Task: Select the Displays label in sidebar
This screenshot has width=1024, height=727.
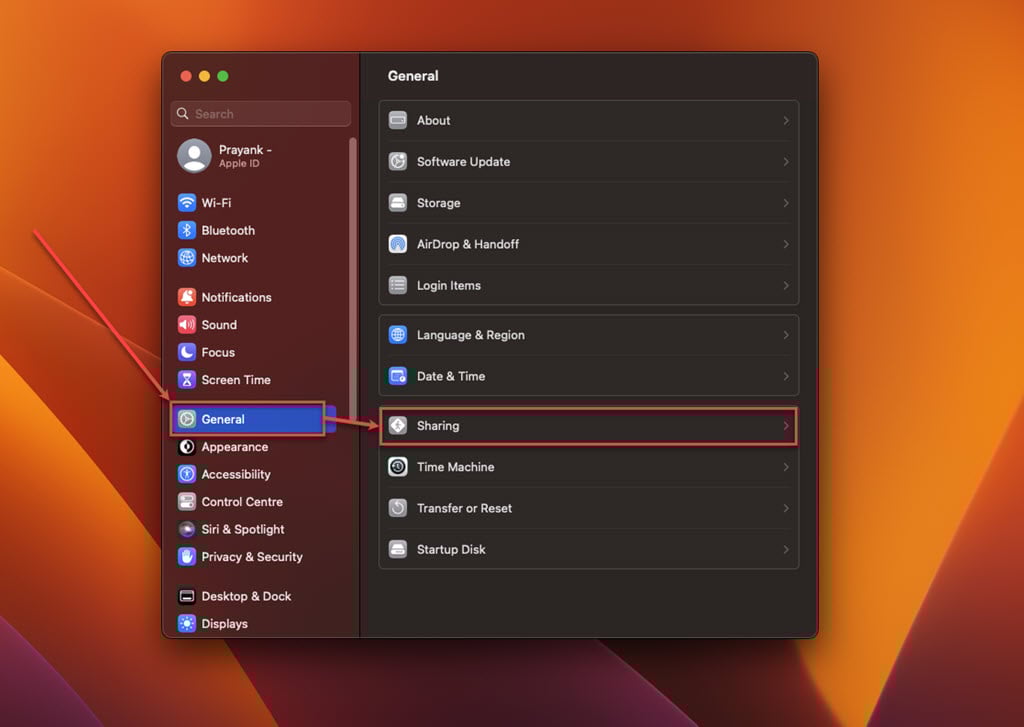Action: click(x=224, y=623)
